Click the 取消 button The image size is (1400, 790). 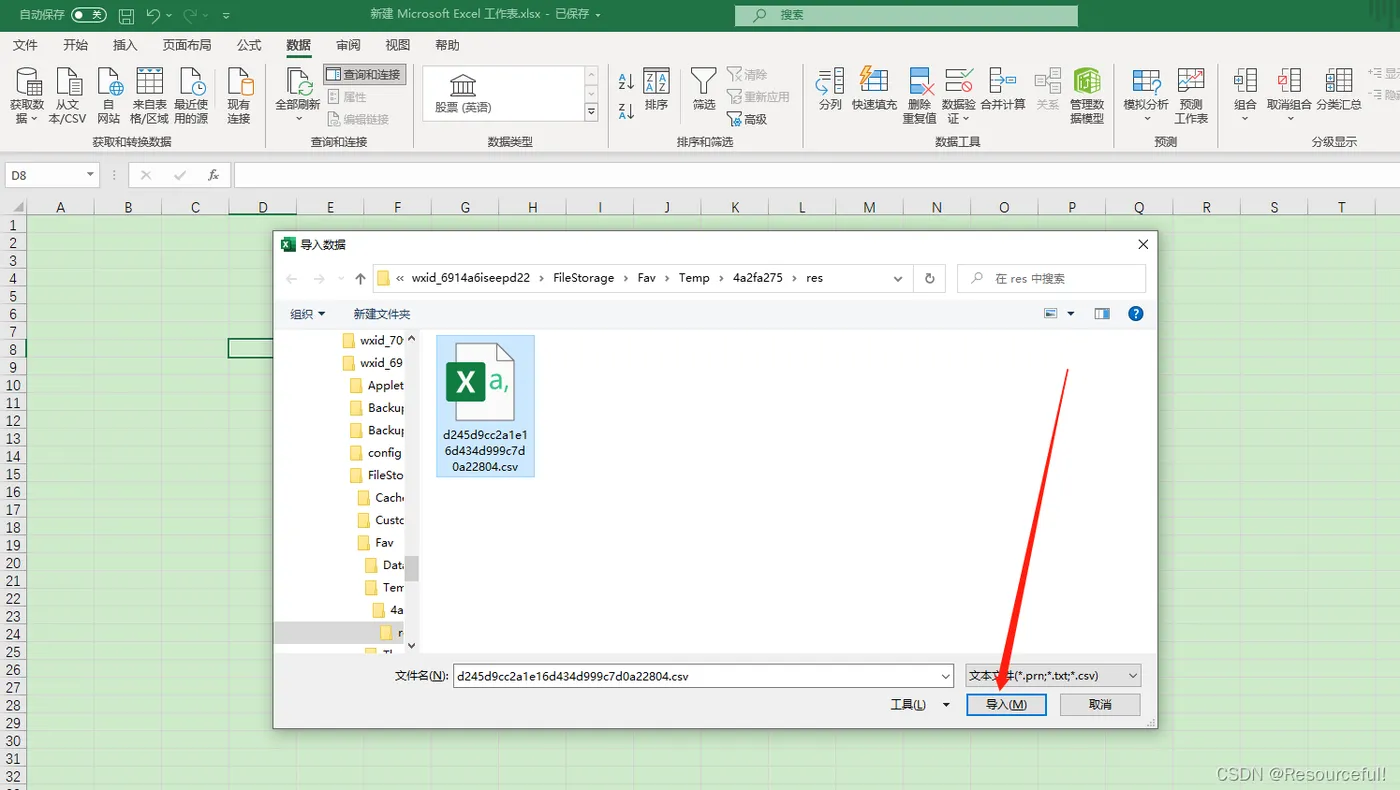click(1100, 705)
